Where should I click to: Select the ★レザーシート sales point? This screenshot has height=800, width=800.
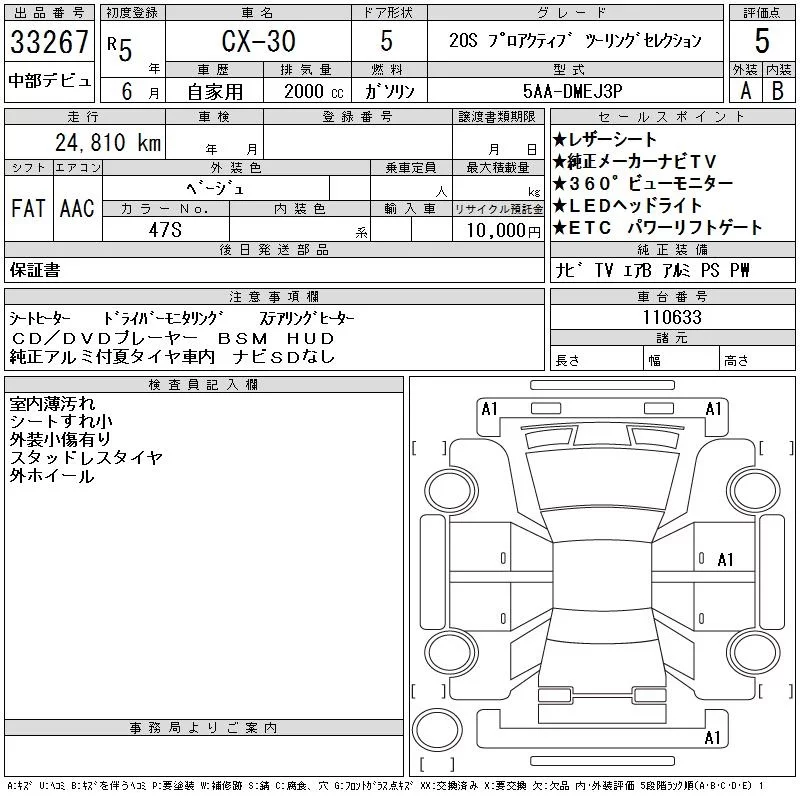click(604, 139)
